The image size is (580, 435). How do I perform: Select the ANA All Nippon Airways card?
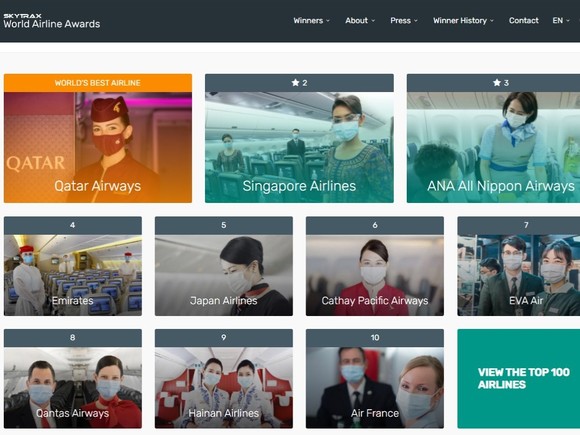[493, 138]
